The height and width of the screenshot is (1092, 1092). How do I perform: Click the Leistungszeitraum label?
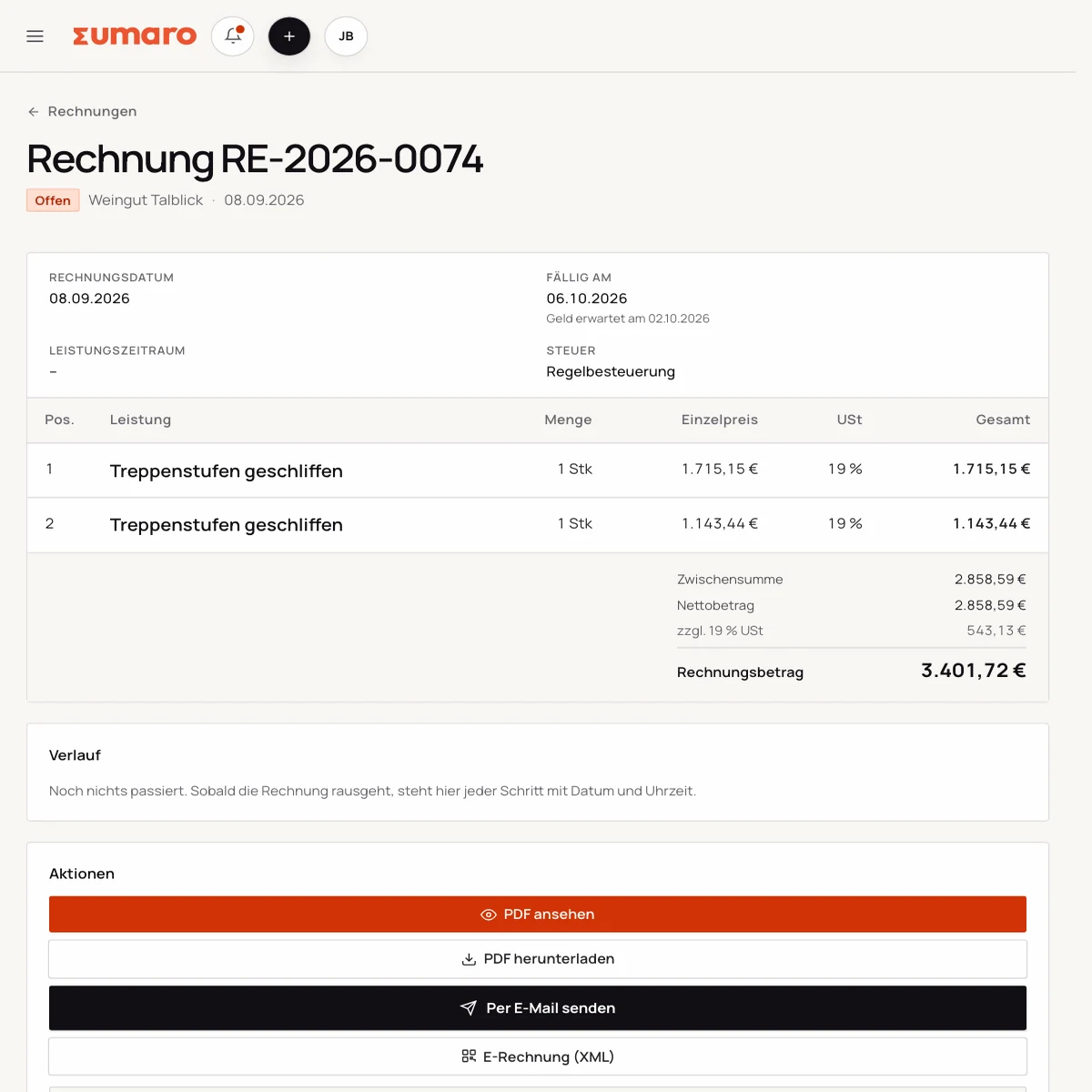117,350
